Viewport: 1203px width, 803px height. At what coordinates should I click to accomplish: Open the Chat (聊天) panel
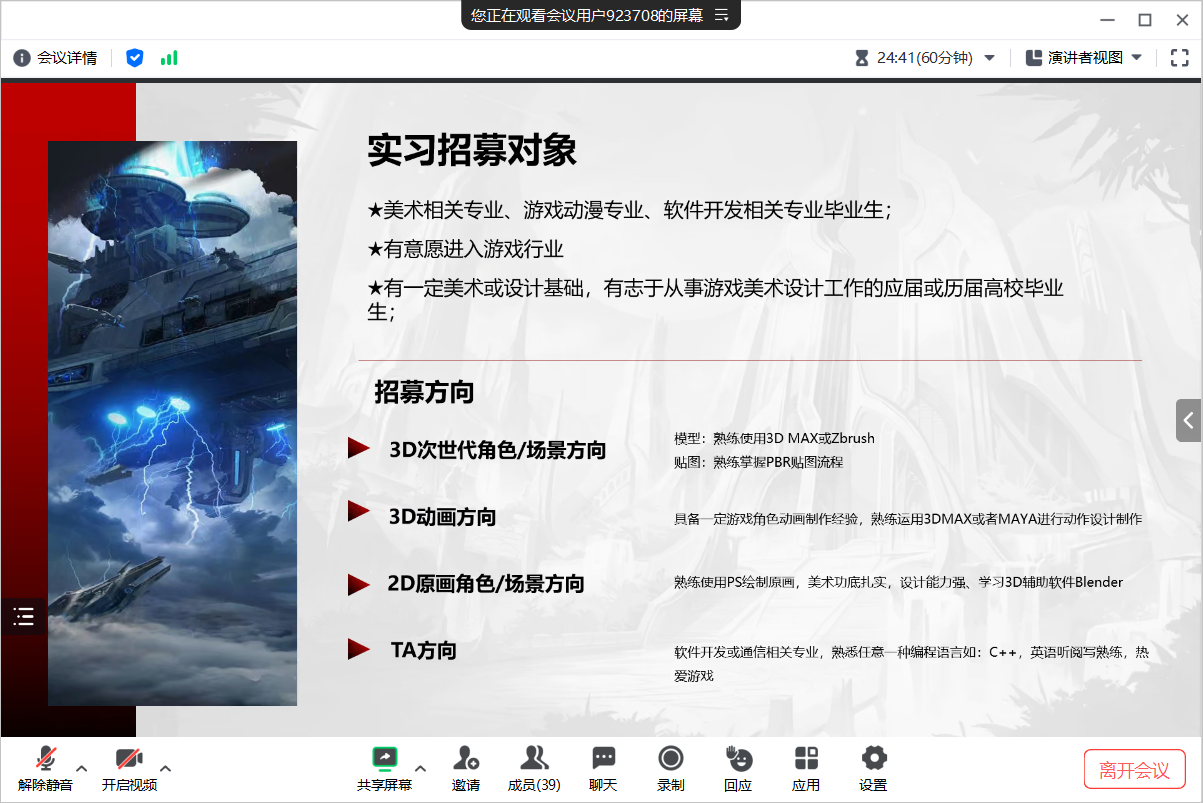tap(603, 768)
